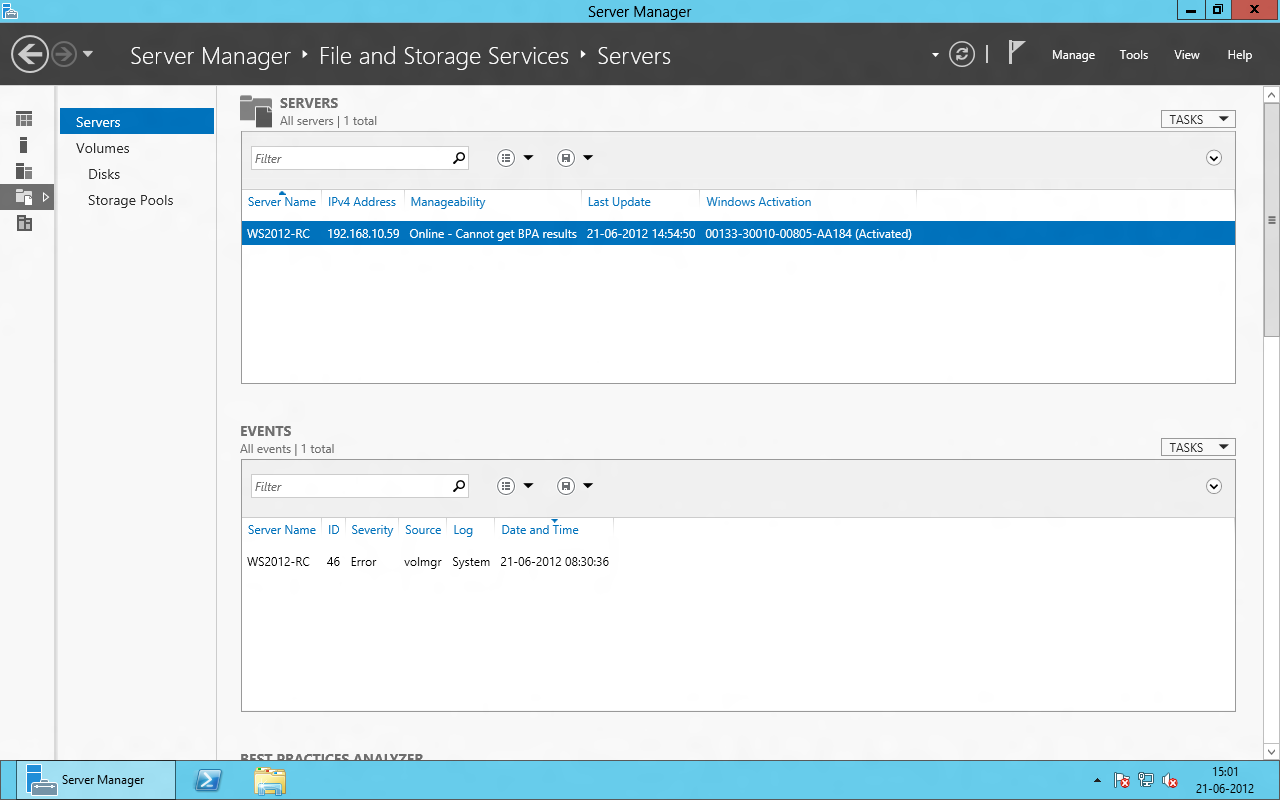Open navigation history dropdown beside Forward arrow
The height and width of the screenshot is (800, 1280).
coord(88,54)
